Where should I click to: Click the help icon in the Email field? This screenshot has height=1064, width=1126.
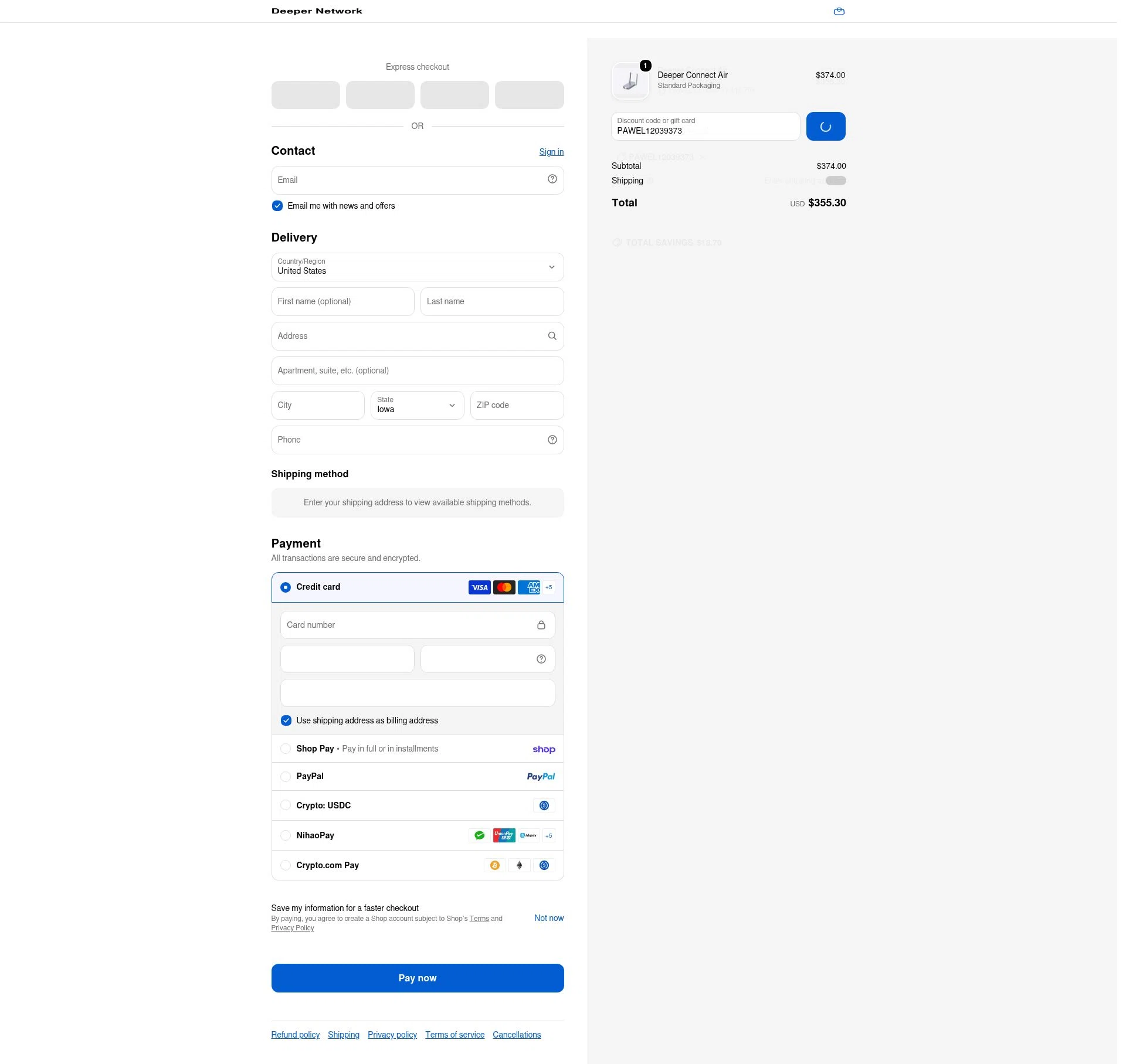tap(552, 179)
